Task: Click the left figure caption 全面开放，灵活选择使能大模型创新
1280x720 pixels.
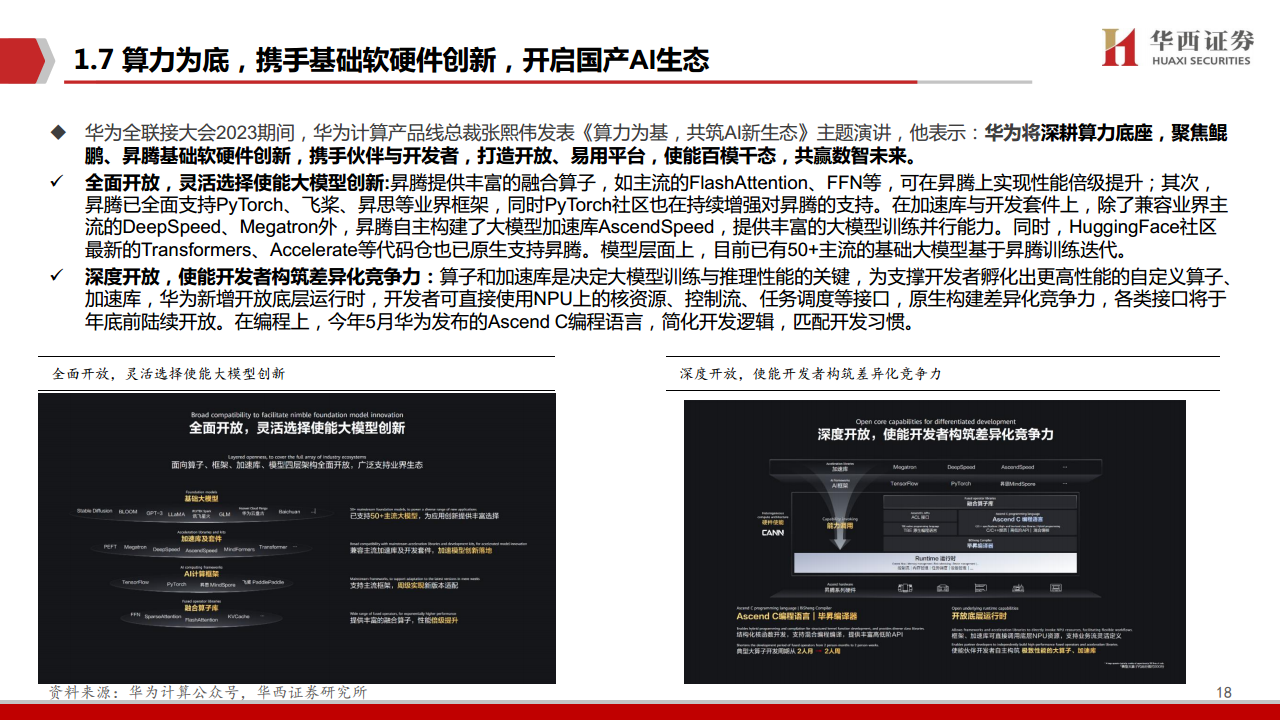Action: click(169, 374)
